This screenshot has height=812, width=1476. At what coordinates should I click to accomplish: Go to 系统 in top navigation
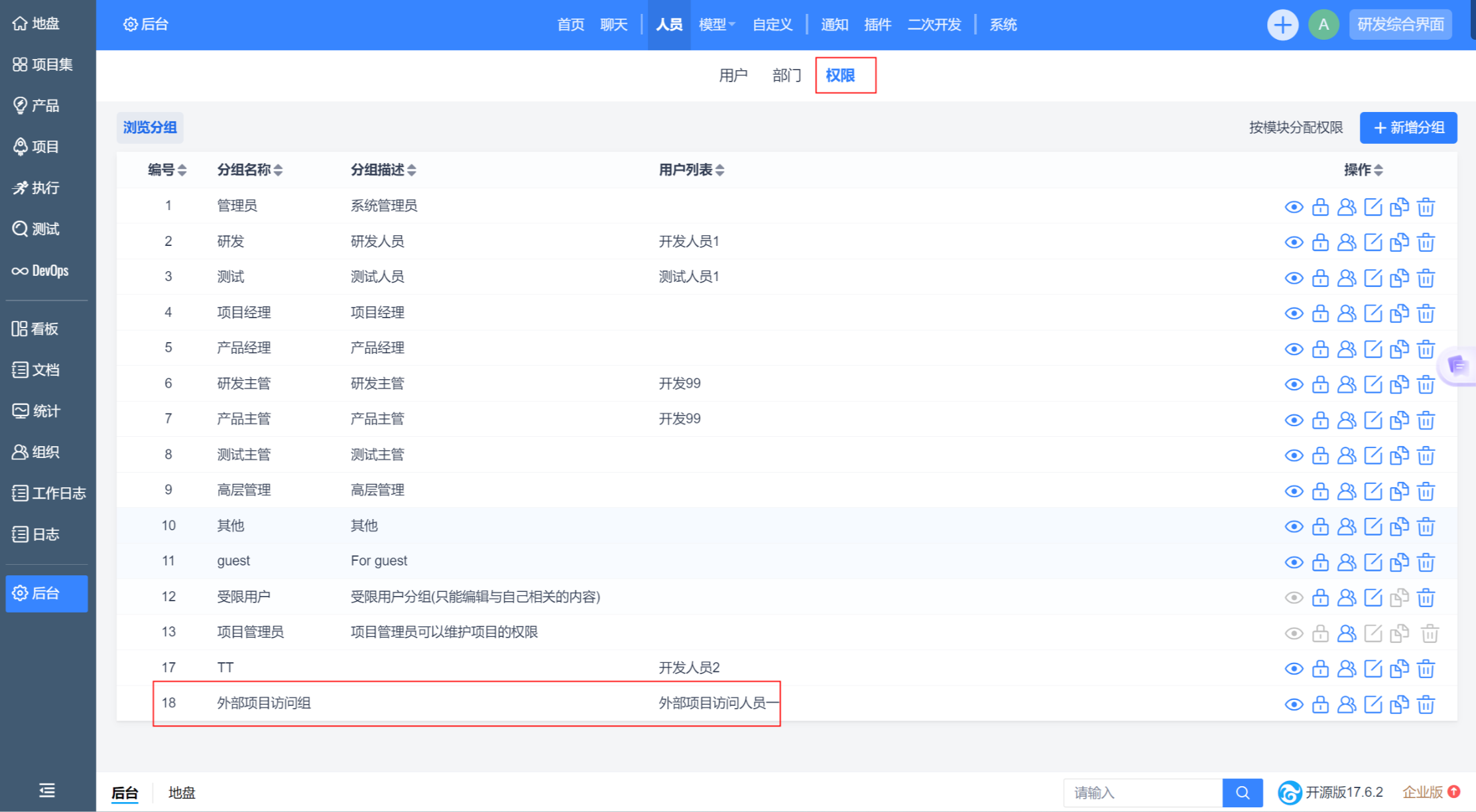1003,25
